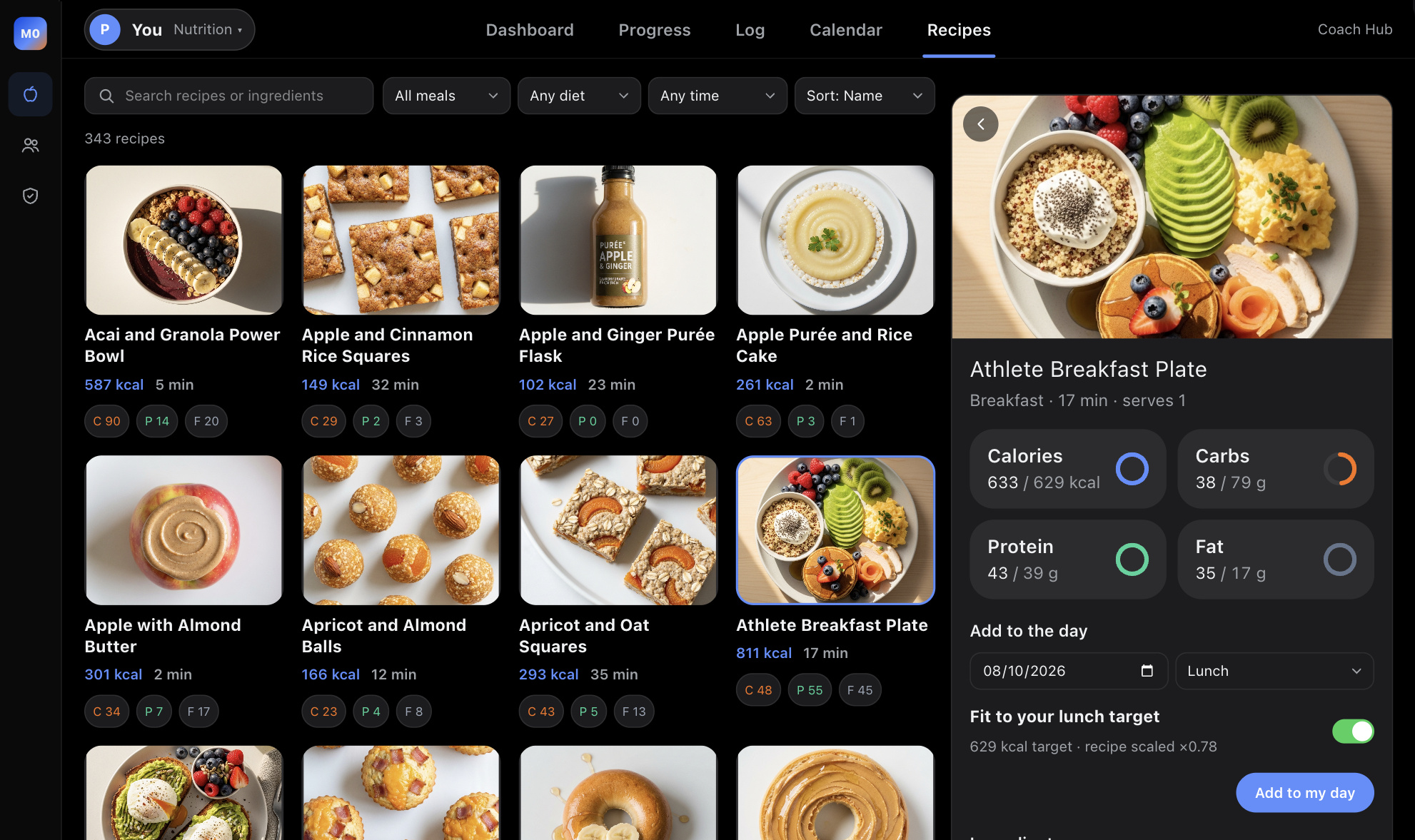Screen dimensions: 1415x840
Task: Switch to the Log tab
Action: coord(750,30)
